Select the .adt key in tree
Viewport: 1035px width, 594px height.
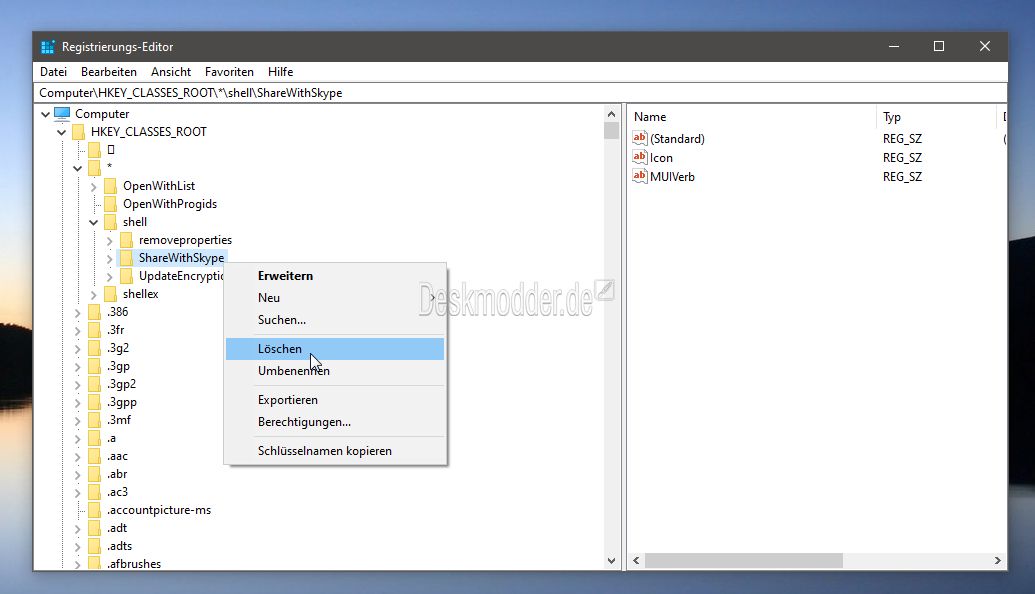(117, 528)
